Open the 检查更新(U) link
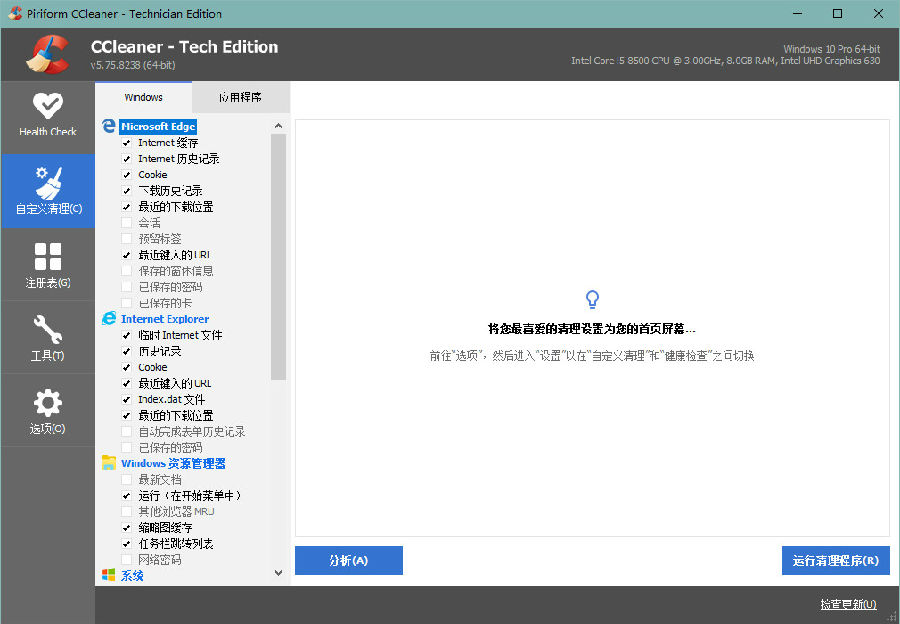This screenshot has width=900, height=624. 848,604
